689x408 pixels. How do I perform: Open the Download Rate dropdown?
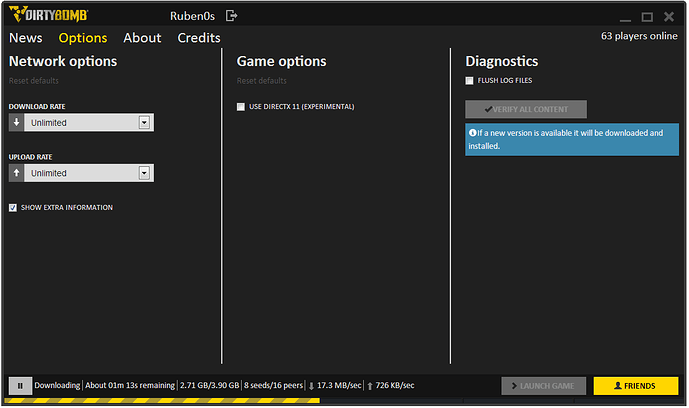pyautogui.click(x=144, y=122)
